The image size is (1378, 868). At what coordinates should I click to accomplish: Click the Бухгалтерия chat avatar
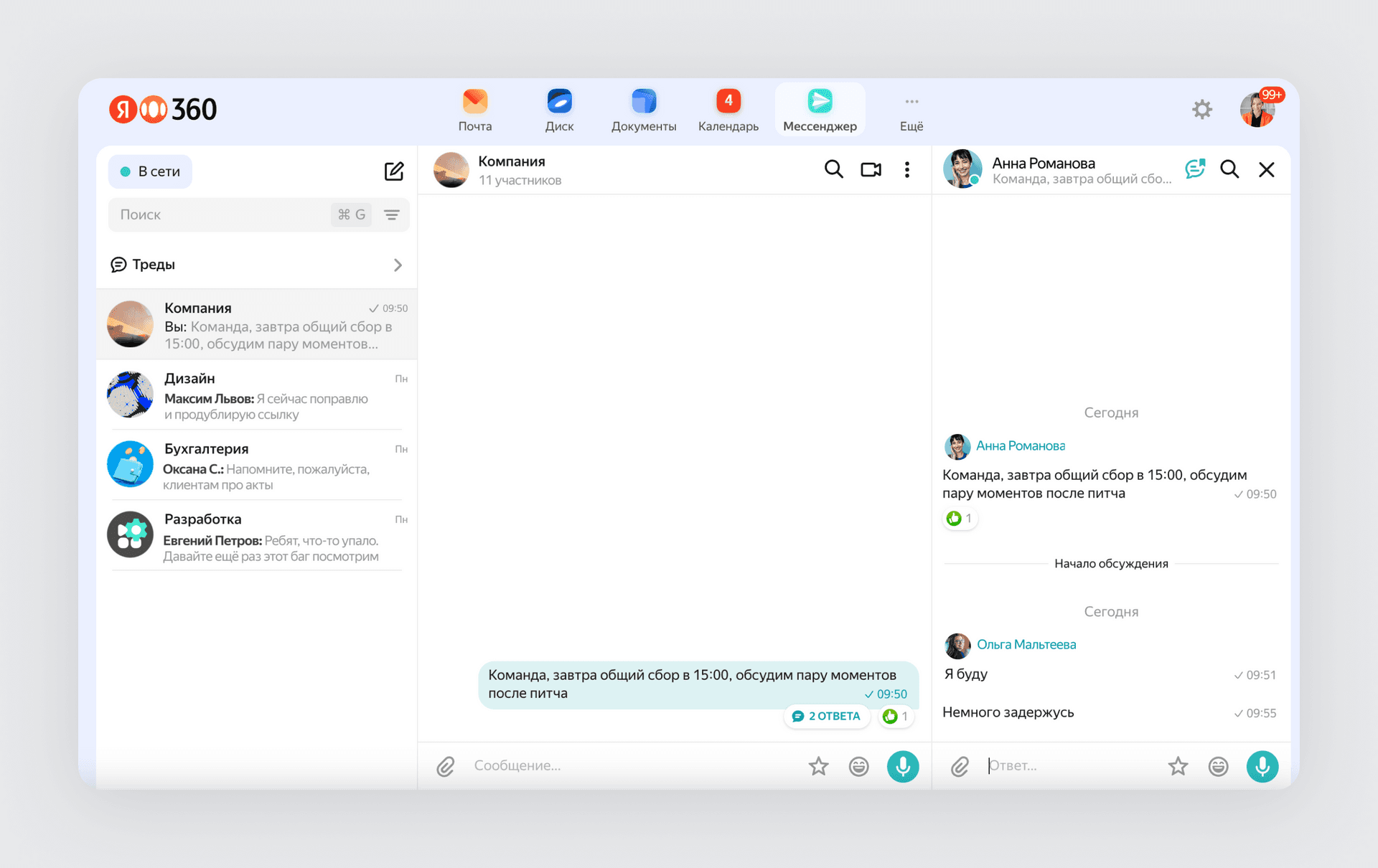(x=130, y=464)
